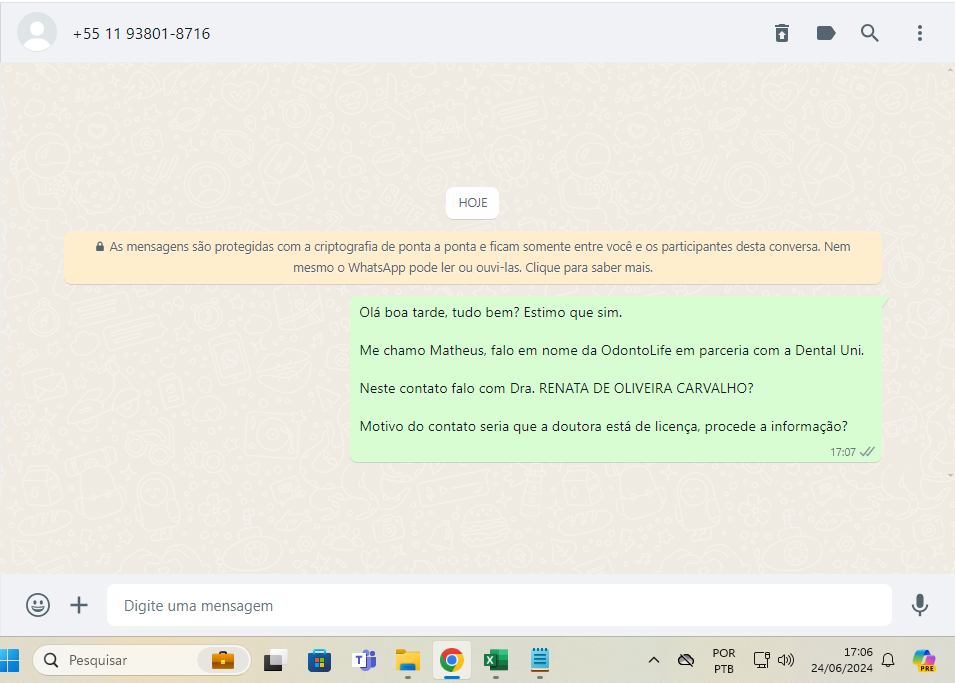The width and height of the screenshot is (955, 683).
Task: Switch to Google Chrome on taskbar
Action: [x=452, y=660]
